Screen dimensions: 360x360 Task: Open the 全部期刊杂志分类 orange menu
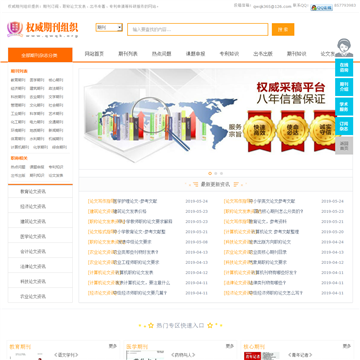click(40, 55)
